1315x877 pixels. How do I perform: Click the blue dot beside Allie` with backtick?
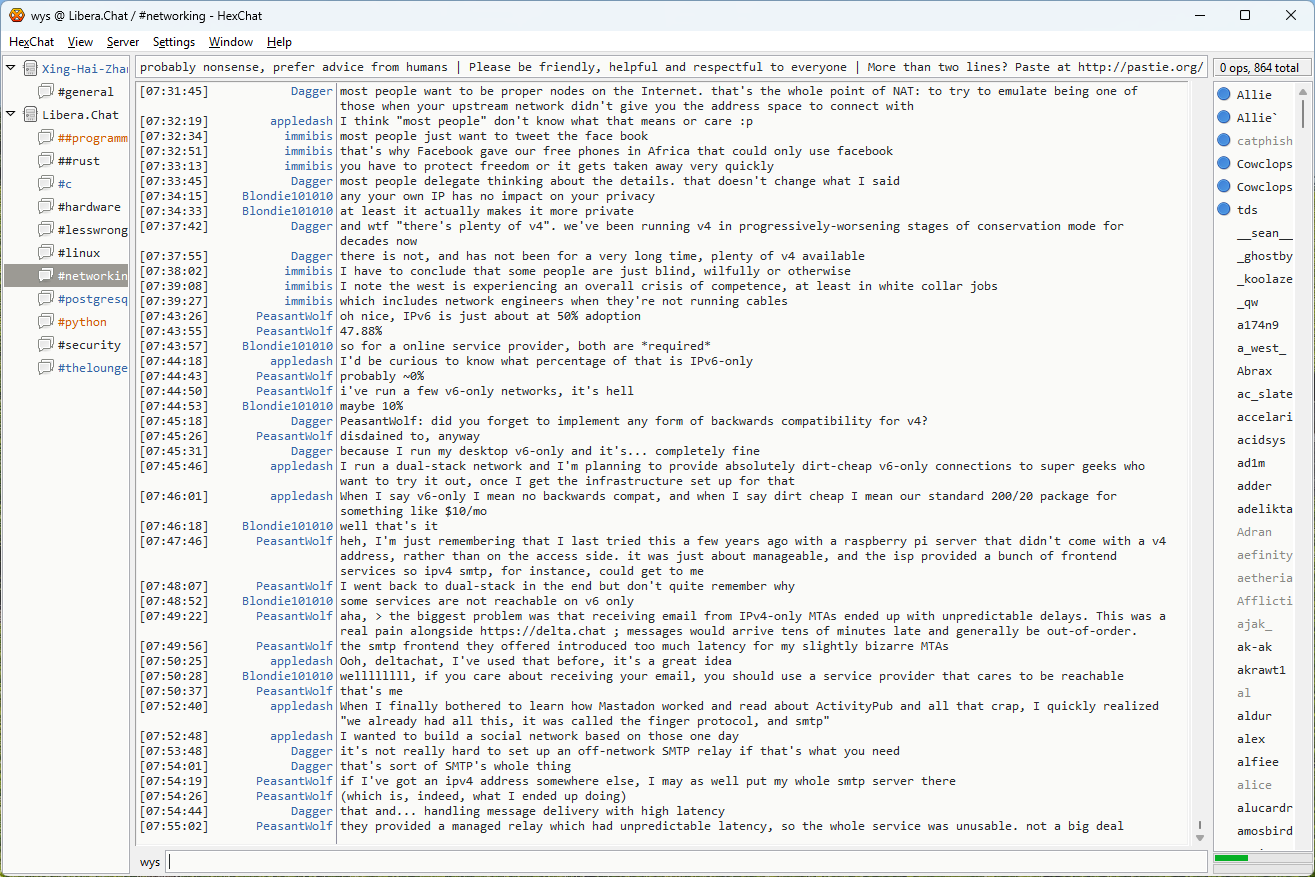tap(1224, 117)
